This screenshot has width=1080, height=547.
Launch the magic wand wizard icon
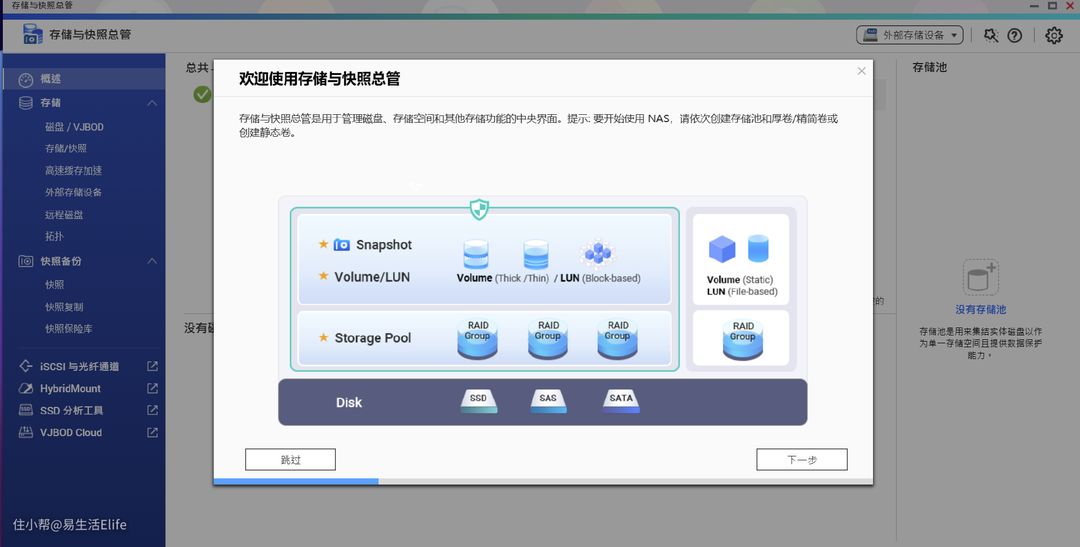tap(990, 35)
